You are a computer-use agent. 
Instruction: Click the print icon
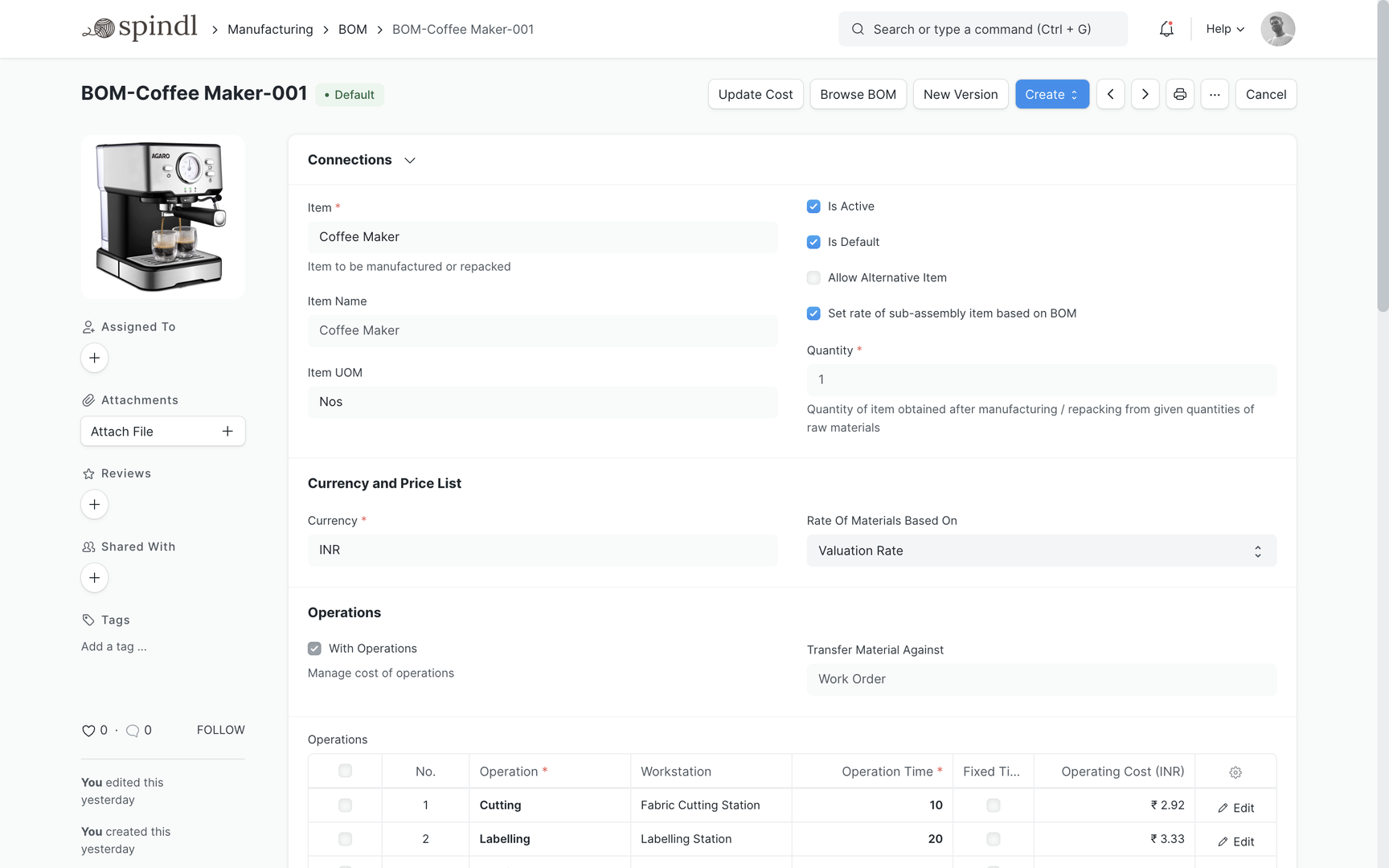[x=1179, y=94]
